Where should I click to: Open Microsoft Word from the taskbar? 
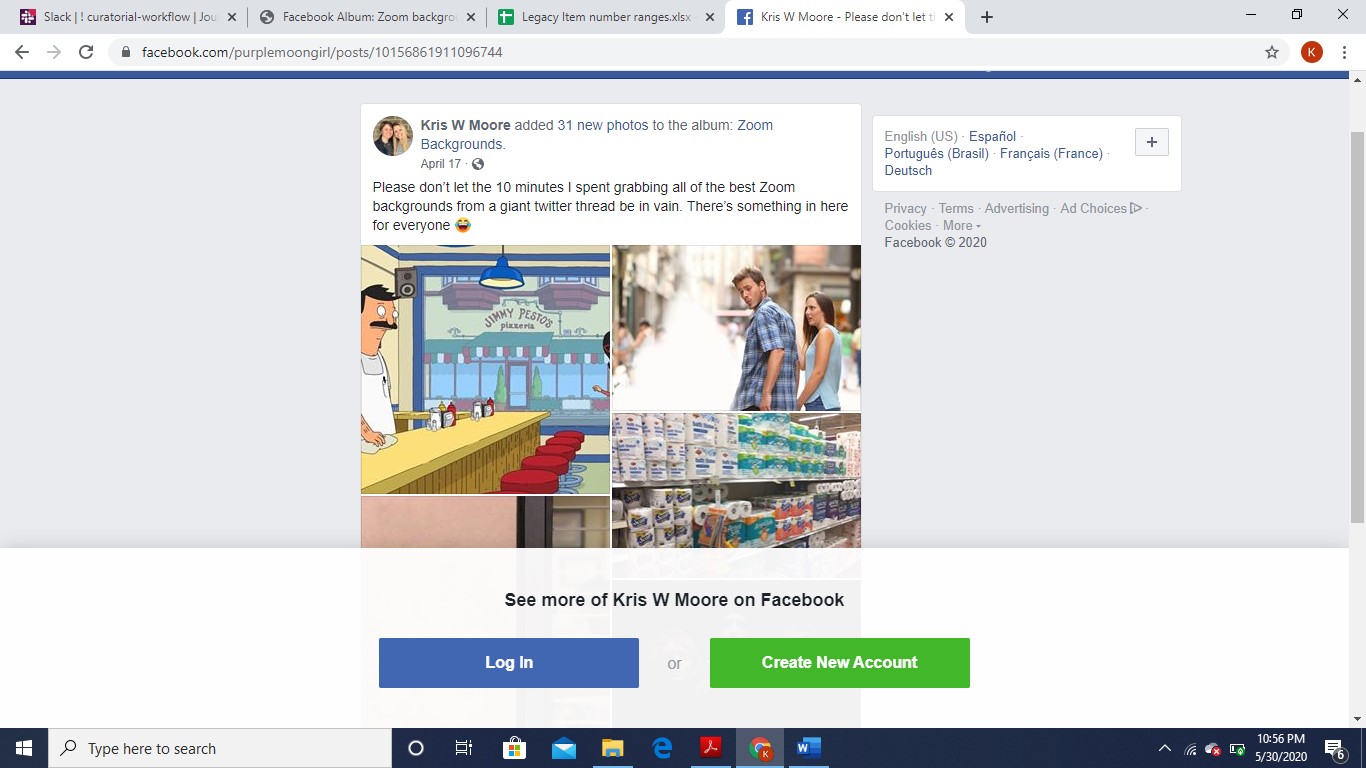point(808,748)
